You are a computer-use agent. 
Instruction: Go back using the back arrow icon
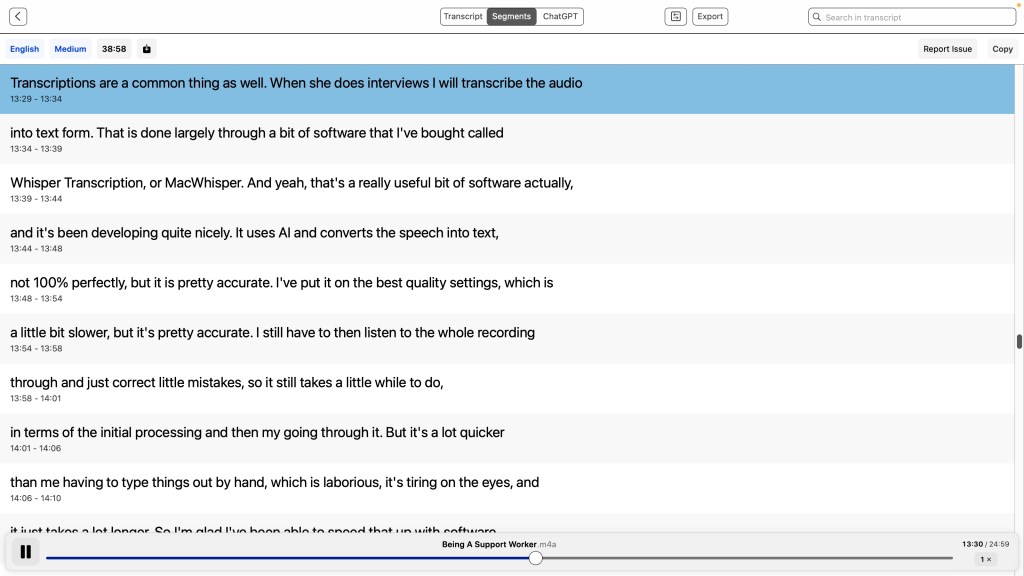pyautogui.click(x=15, y=16)
